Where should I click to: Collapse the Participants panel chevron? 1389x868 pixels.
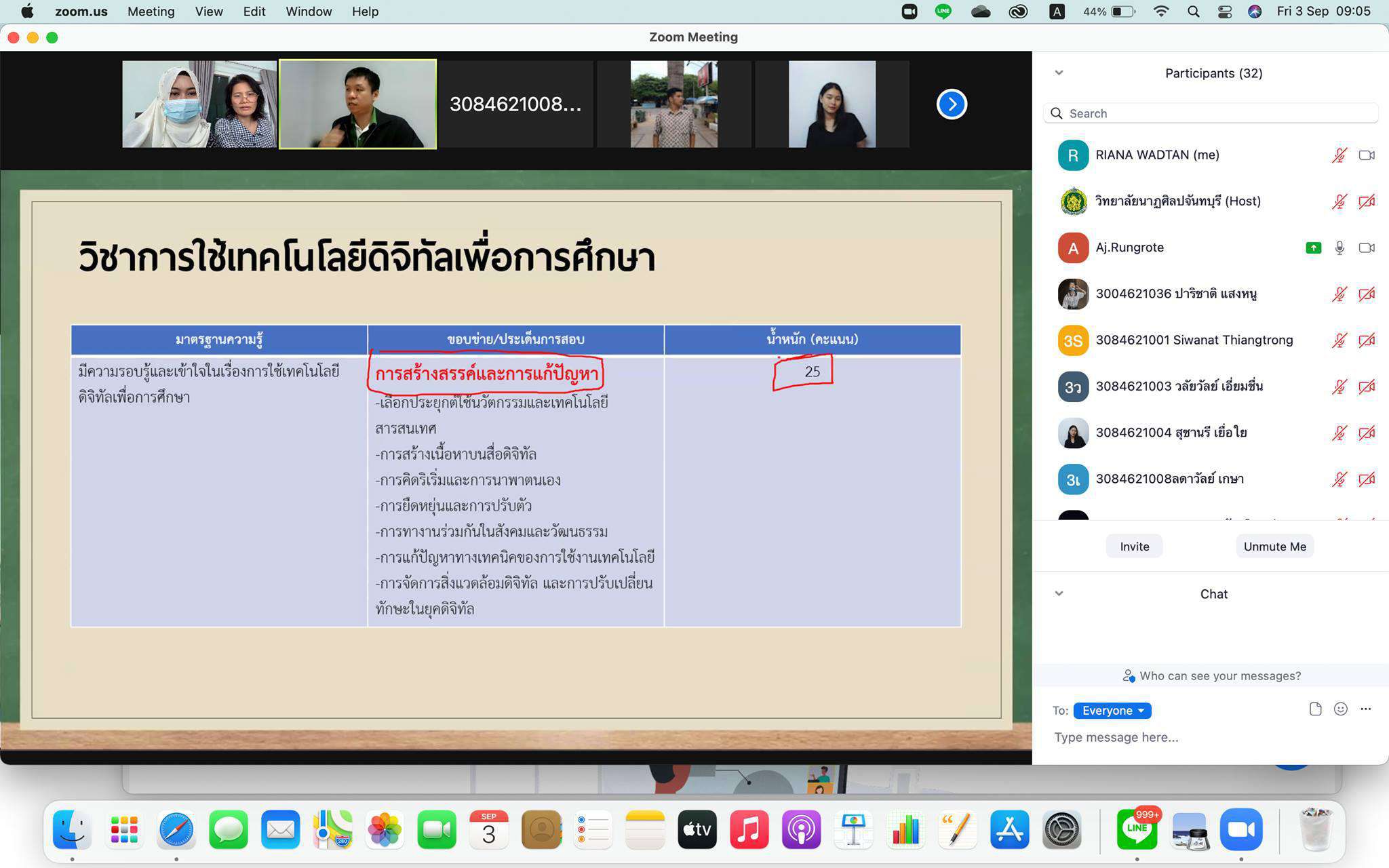click(x=1059, y=73)
